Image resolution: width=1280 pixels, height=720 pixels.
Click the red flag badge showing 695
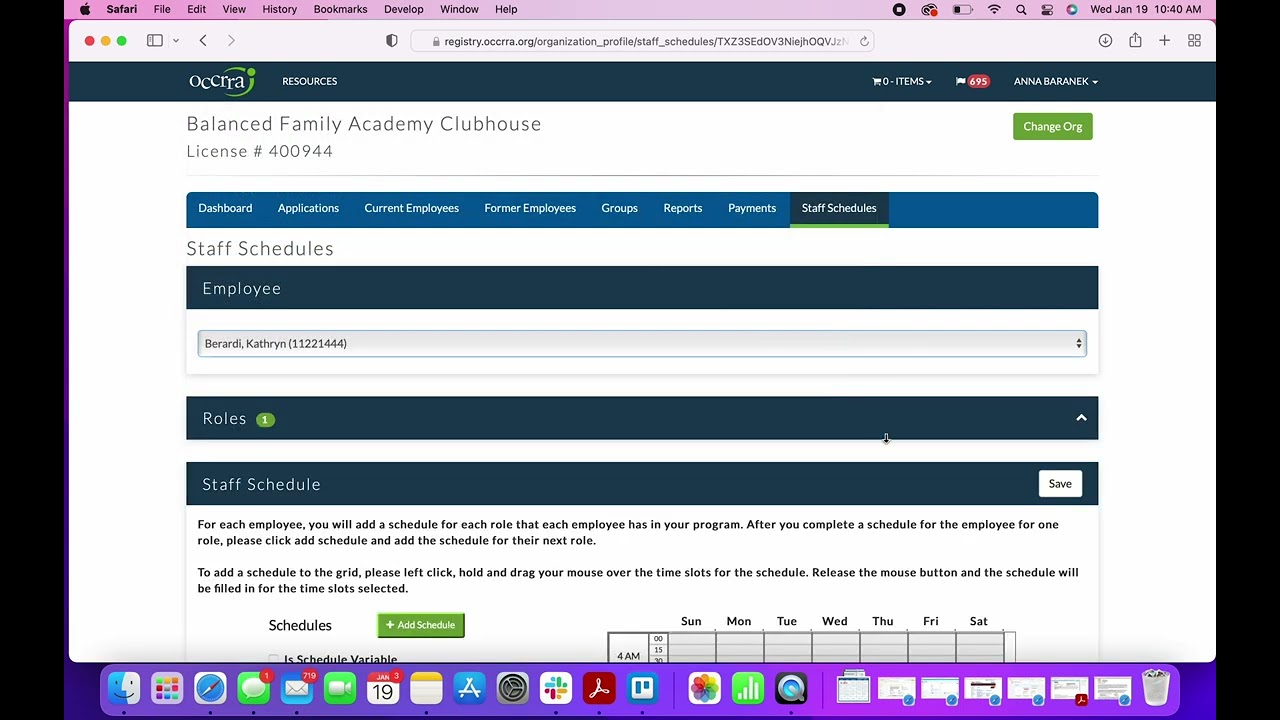tap(971, 81)
